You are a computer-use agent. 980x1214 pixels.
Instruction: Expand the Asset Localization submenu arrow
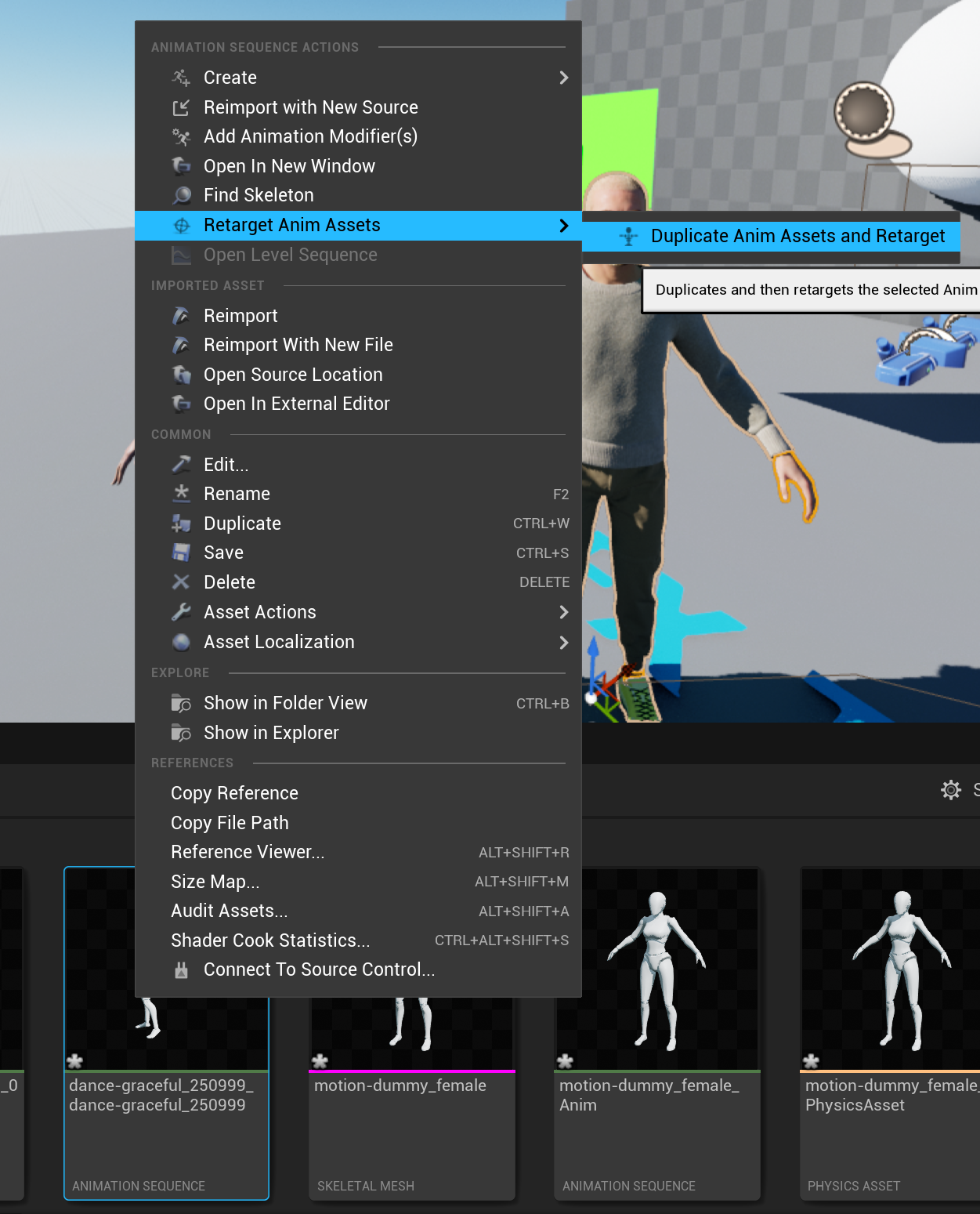563,643
